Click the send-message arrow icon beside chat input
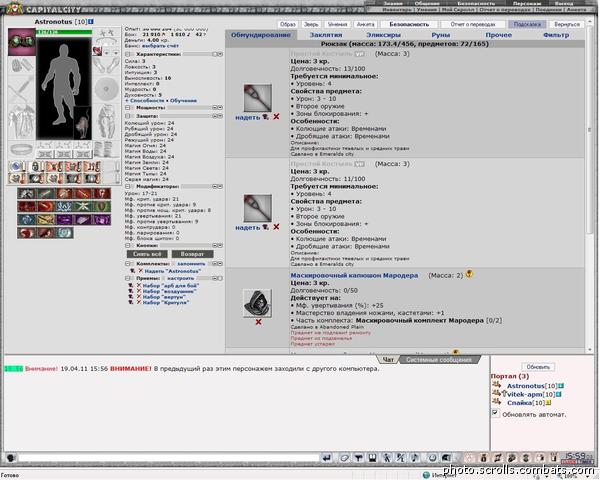This screenshot has height=480, width=600. tap(327, 458)
